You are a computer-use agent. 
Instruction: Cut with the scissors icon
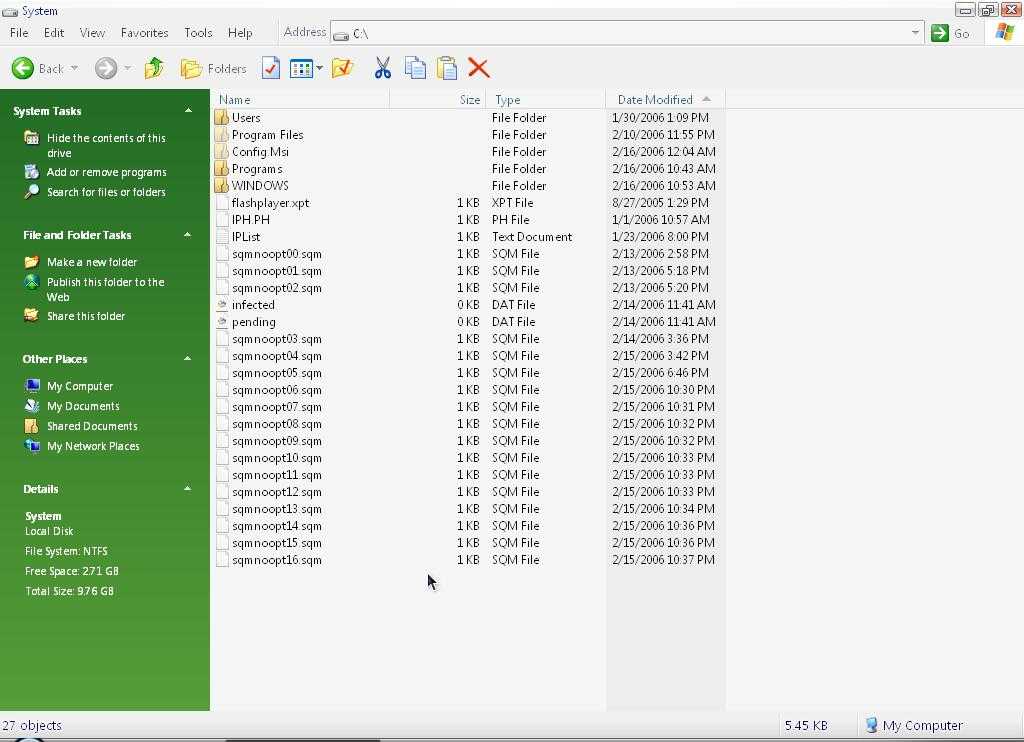[383, 68]
